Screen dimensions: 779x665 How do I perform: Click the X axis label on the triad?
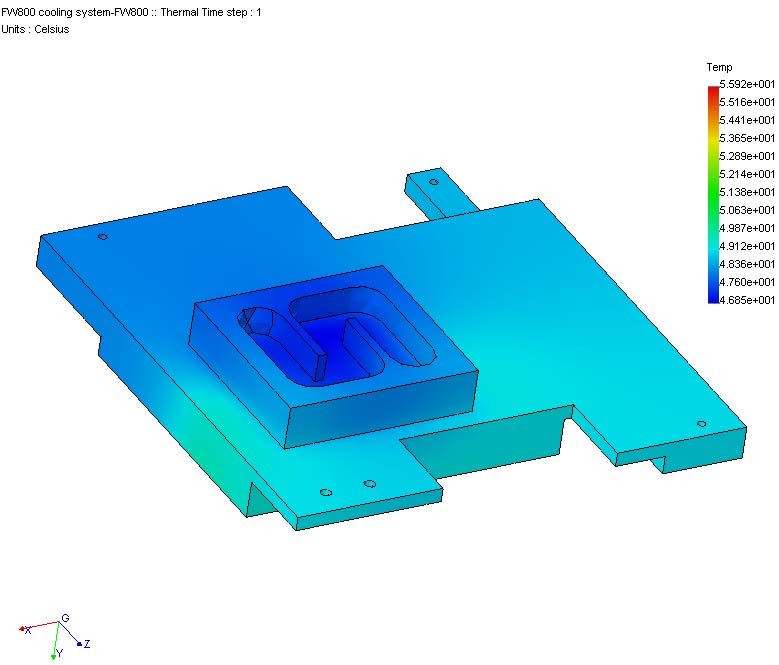coord(27,630)
